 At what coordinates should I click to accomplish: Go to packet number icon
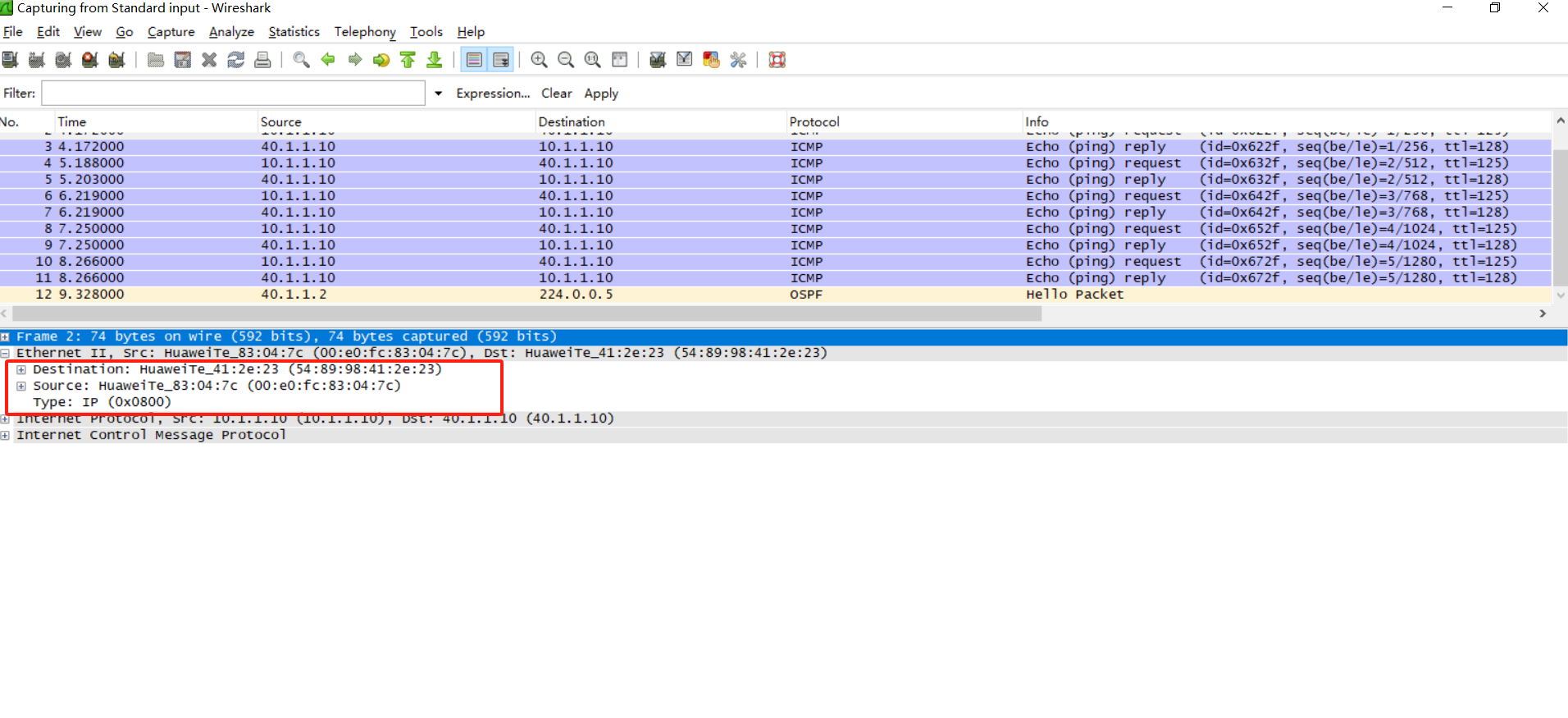pos(381,60)
